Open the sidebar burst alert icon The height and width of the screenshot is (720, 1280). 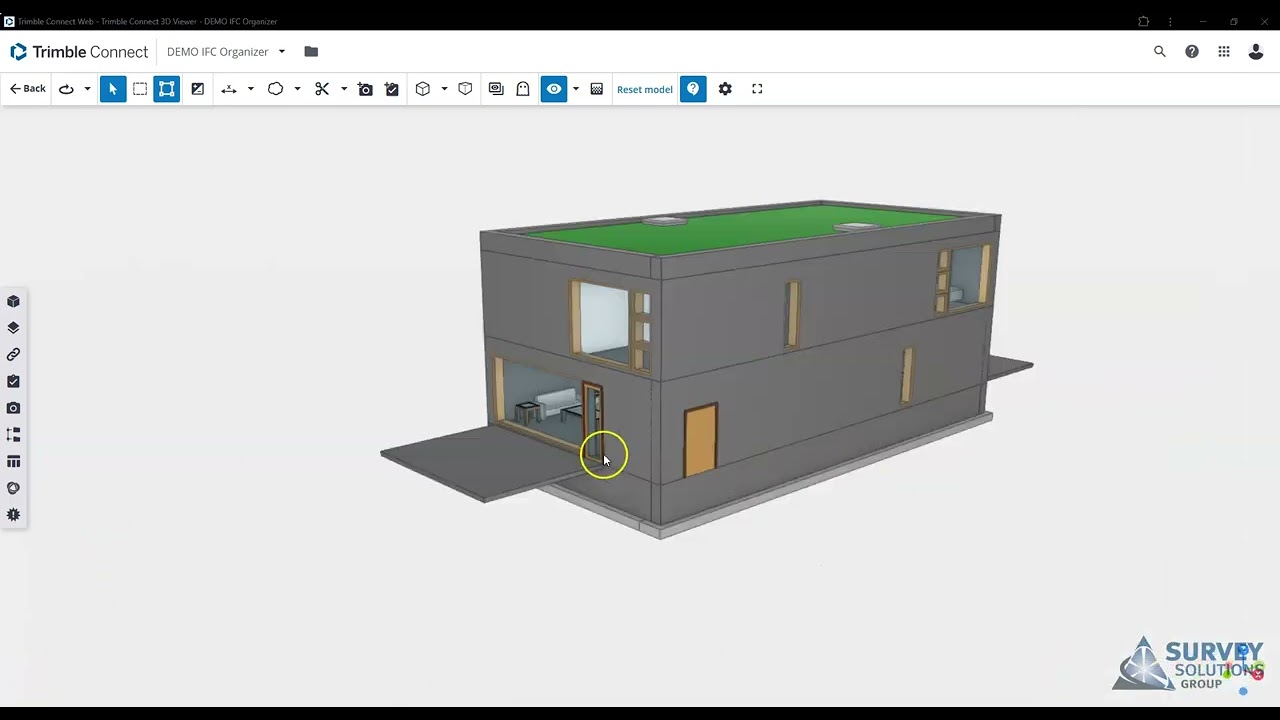(x=13, y=515)
